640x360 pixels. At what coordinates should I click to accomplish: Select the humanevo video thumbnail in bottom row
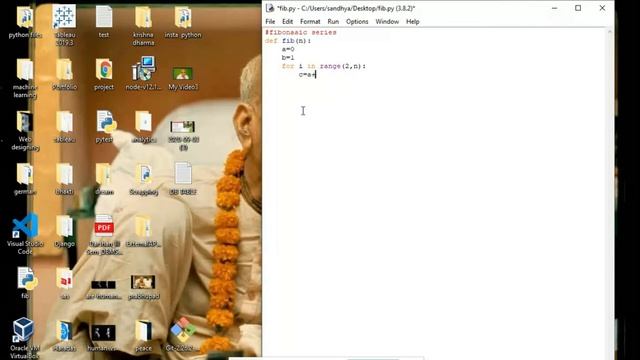pyautogui.click(x=104, y=338)
